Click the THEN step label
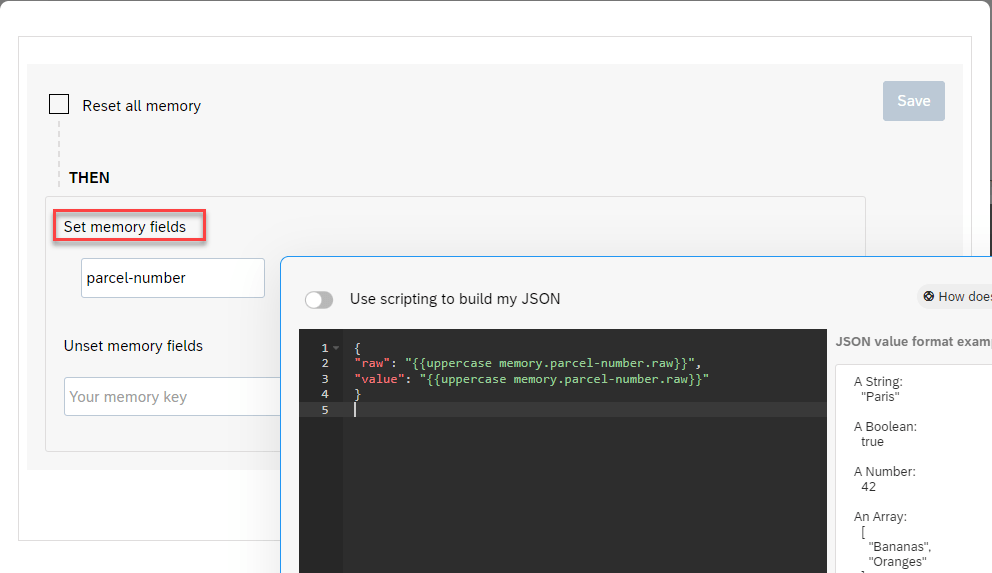Image resolution: width=992 pixels, height=573 pixels. tap(89, 178)
